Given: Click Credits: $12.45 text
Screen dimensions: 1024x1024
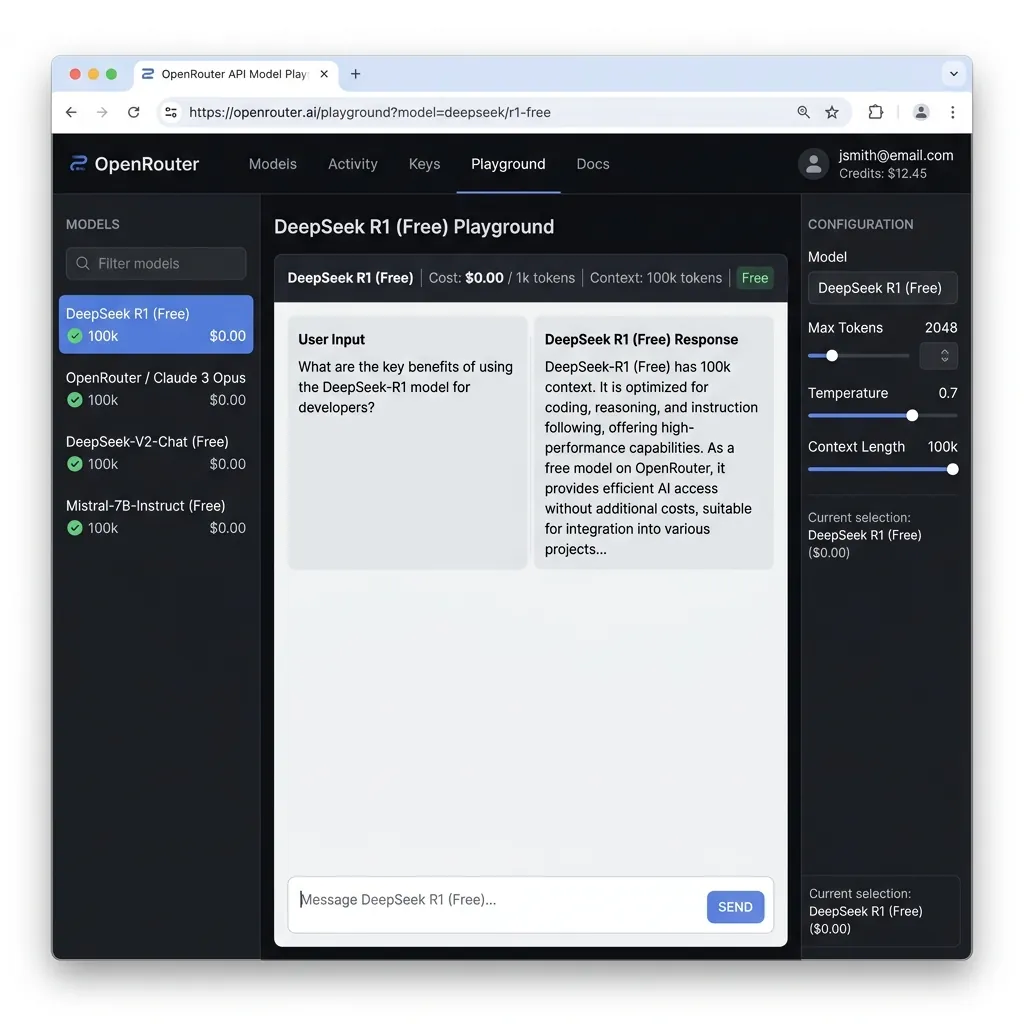Looking at the screenshot, I should pyautogui.click(x=882, y=174).
